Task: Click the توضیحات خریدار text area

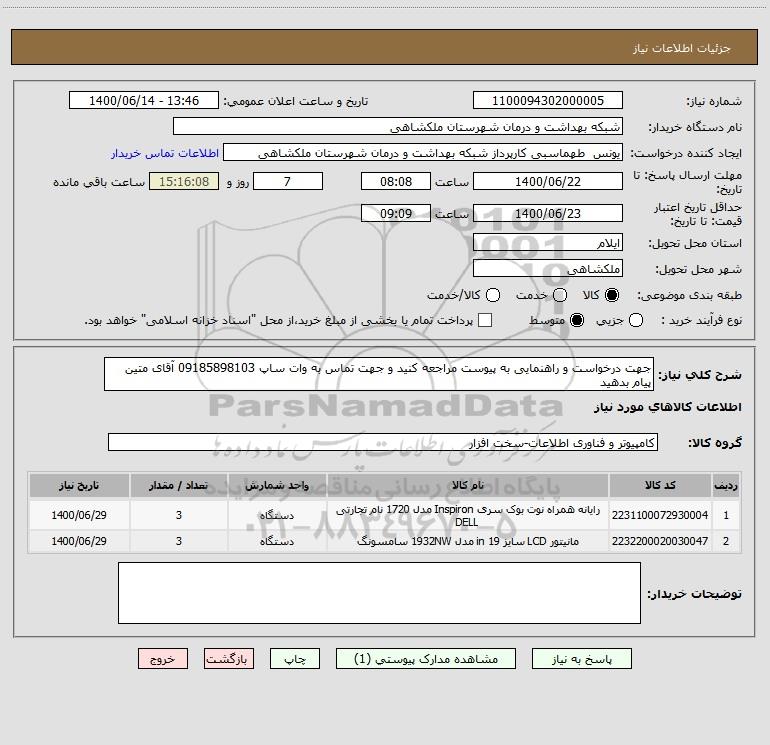Action: tap(379, 593)
